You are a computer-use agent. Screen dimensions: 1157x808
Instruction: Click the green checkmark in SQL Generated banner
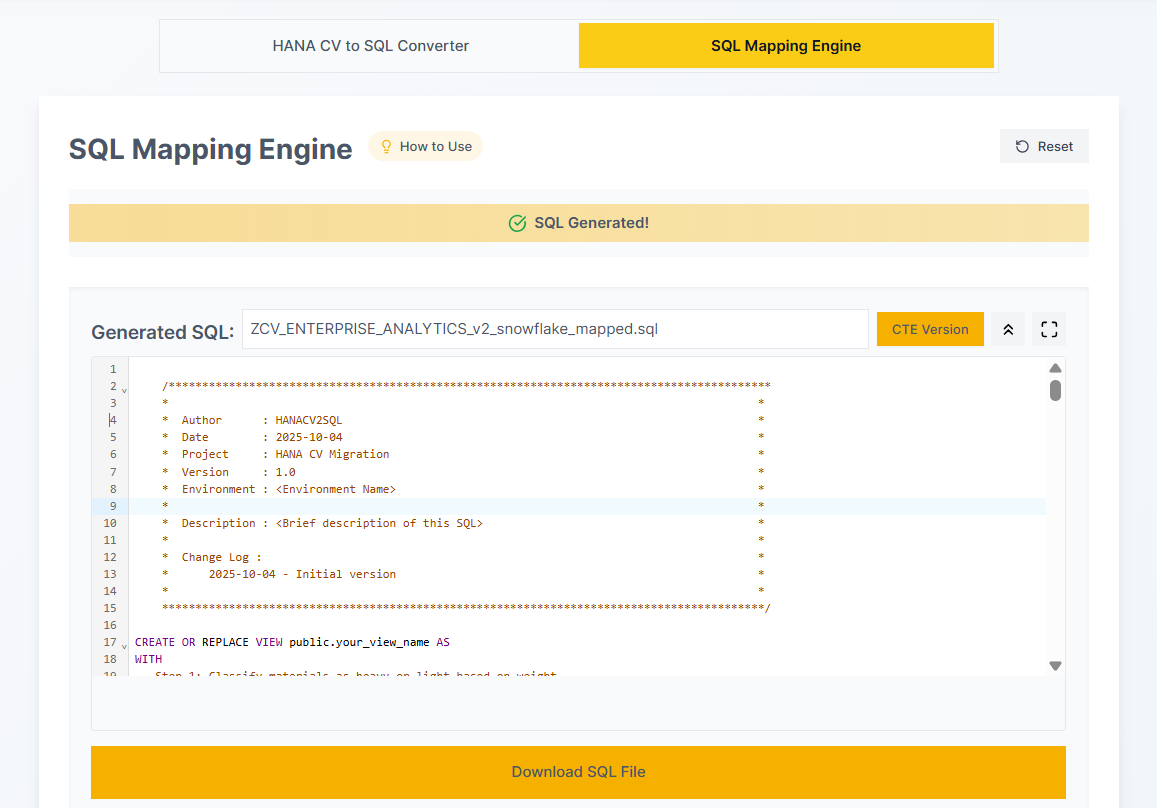[x=517, y=223]
